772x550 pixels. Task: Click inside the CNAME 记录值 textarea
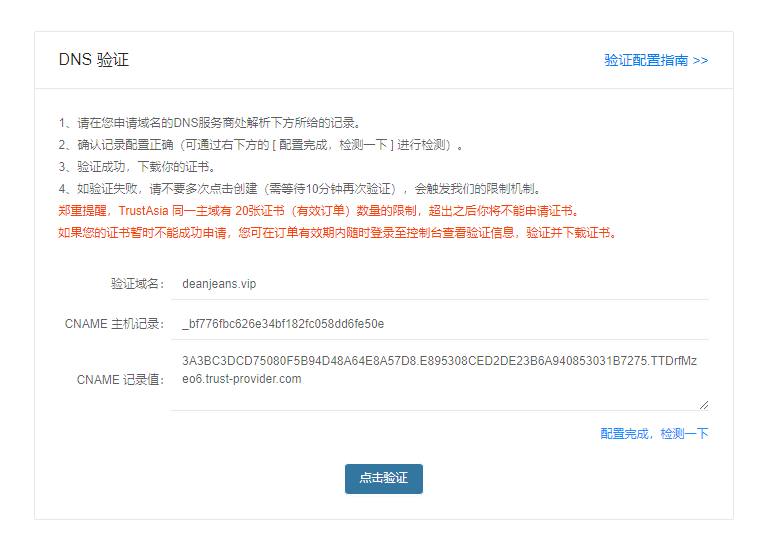440,379
